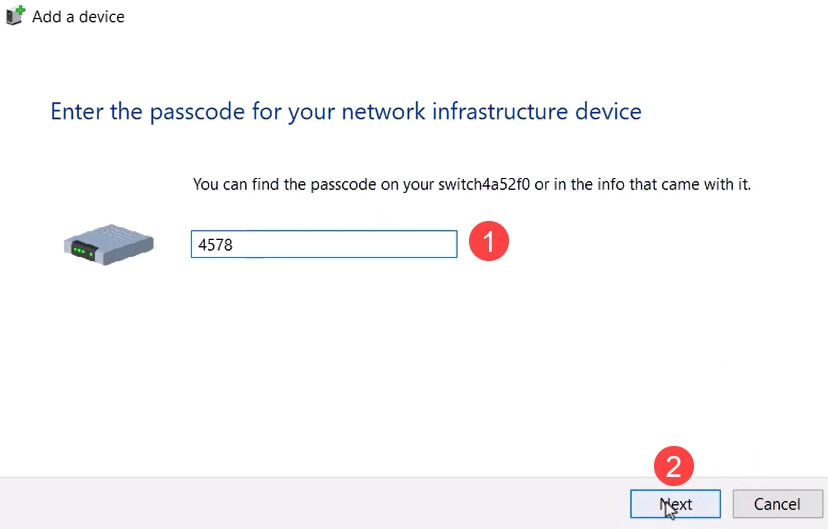This screenshot has height=529, width=828.
Task: Click the red step 1 badge
Action: point(488,241)
